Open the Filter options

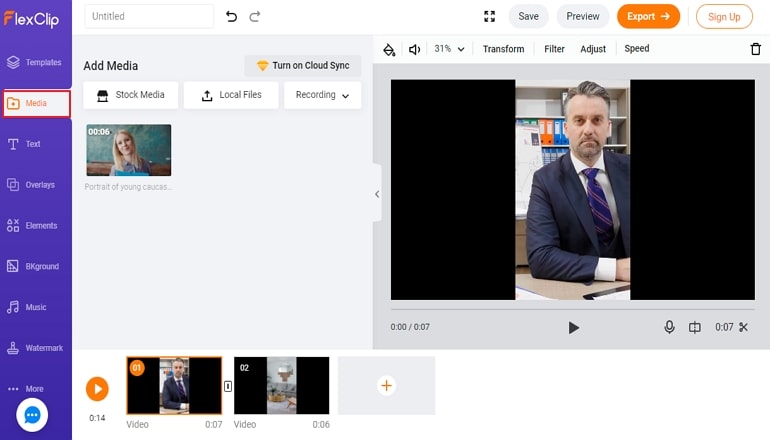click(554, 49)
